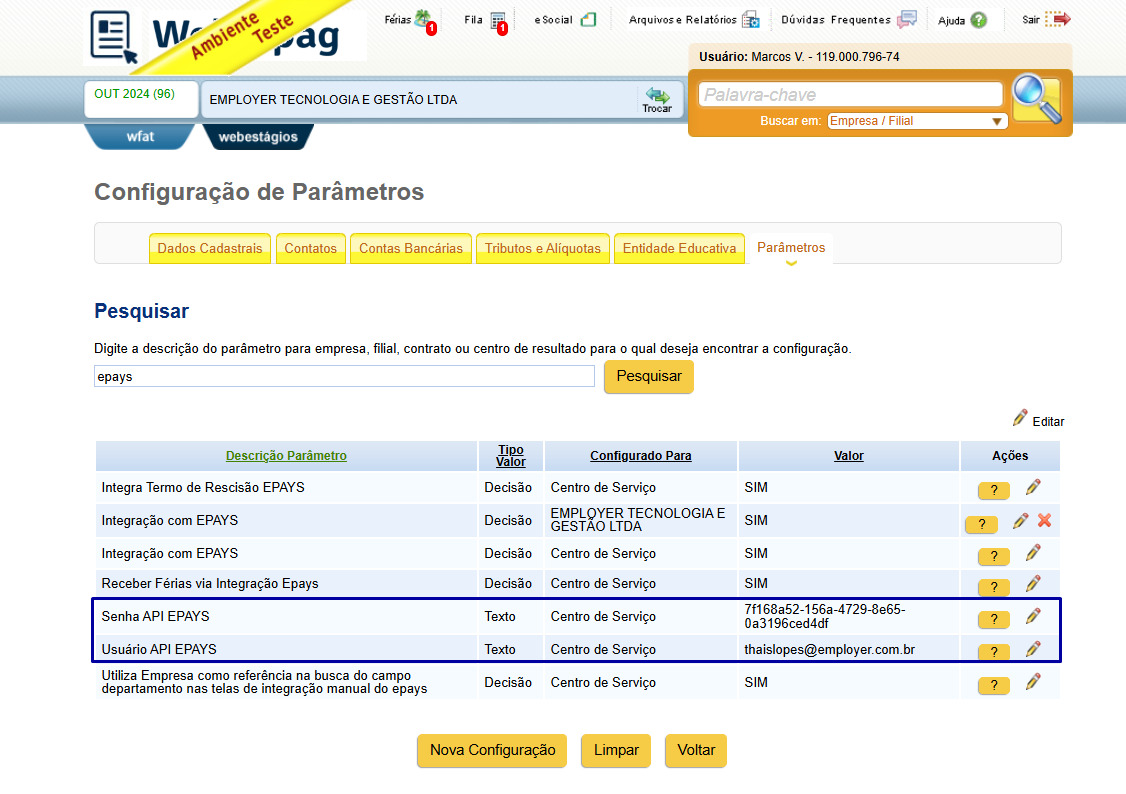
Task: Edit the Senha API EPAYS parameter
Action: coord(1033,616)
